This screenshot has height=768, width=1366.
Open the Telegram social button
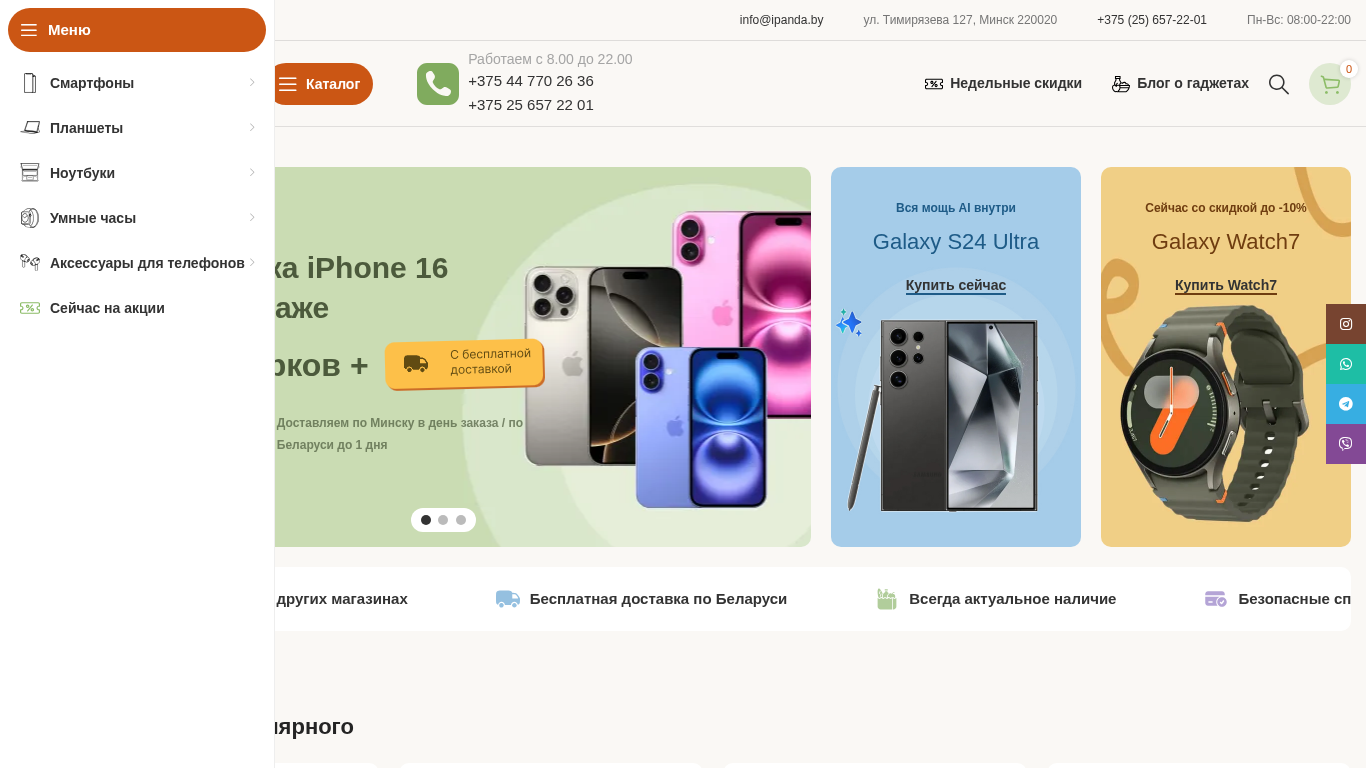coord(1346,404)
